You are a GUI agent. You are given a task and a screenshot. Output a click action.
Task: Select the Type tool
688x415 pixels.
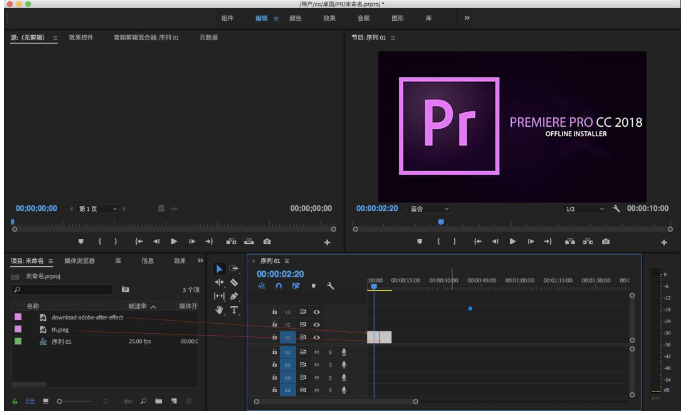(x=234, y=310)
